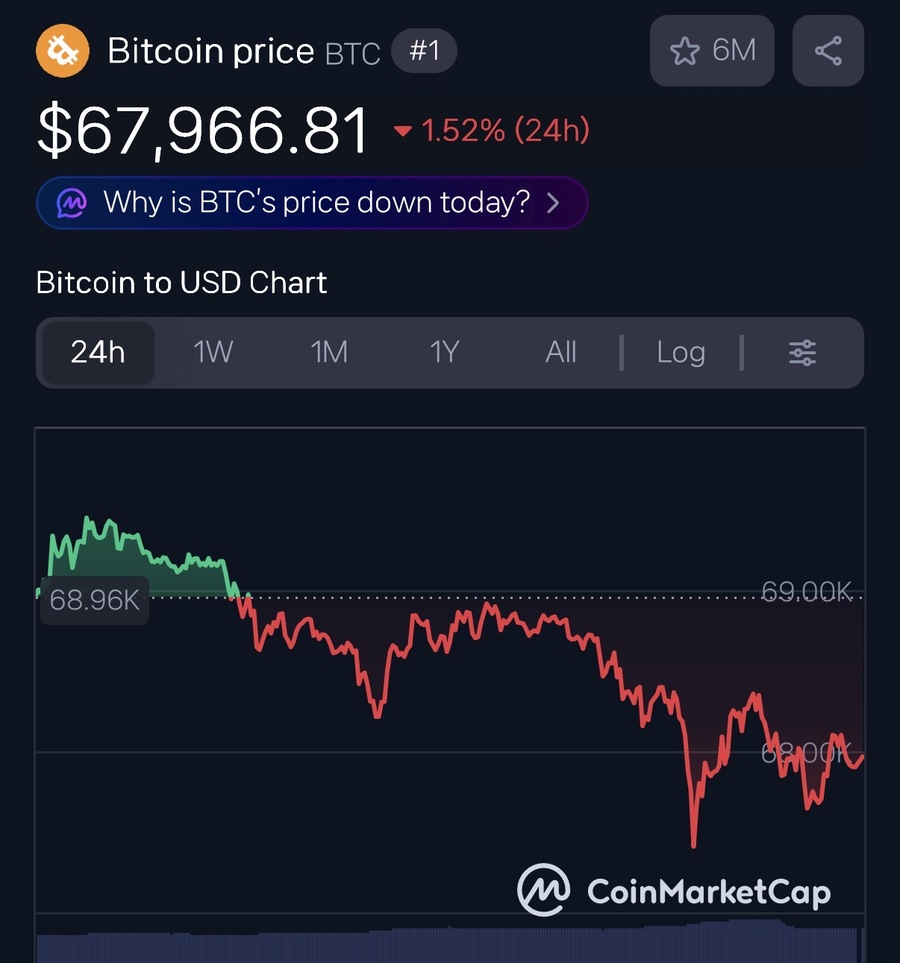The height and width of the screenshot is (963, 900).
Task: Open the chart settings sliders icon
Action: [802, 352]
